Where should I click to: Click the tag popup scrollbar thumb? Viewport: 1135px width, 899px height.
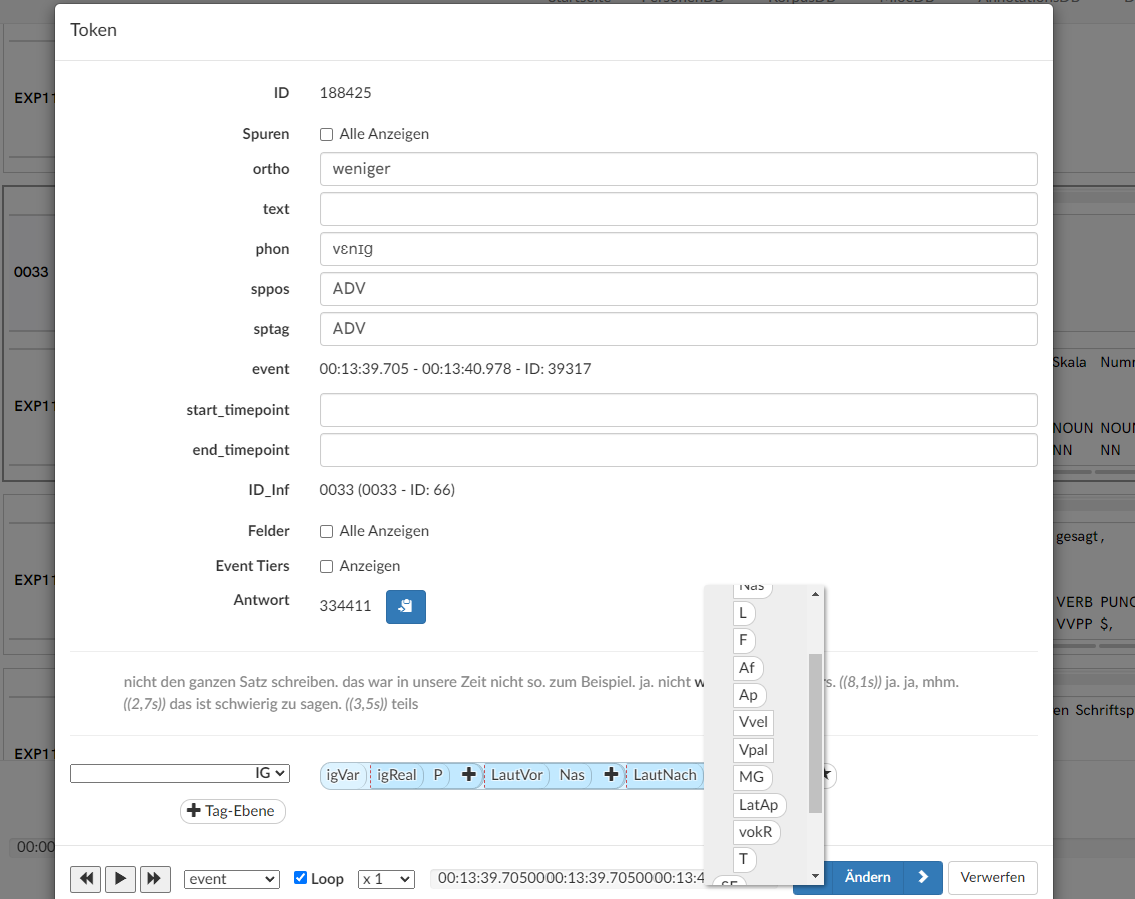[x=815, y=733]
